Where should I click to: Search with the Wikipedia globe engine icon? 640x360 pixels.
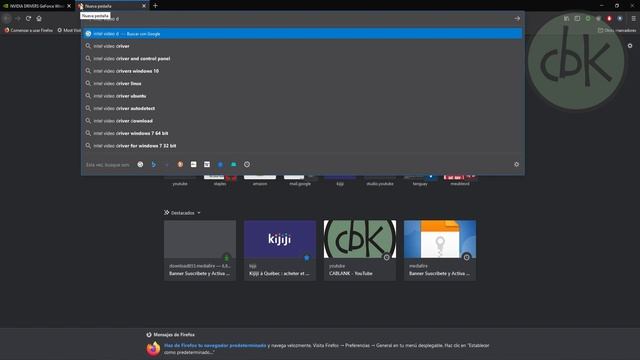[247, 164]
